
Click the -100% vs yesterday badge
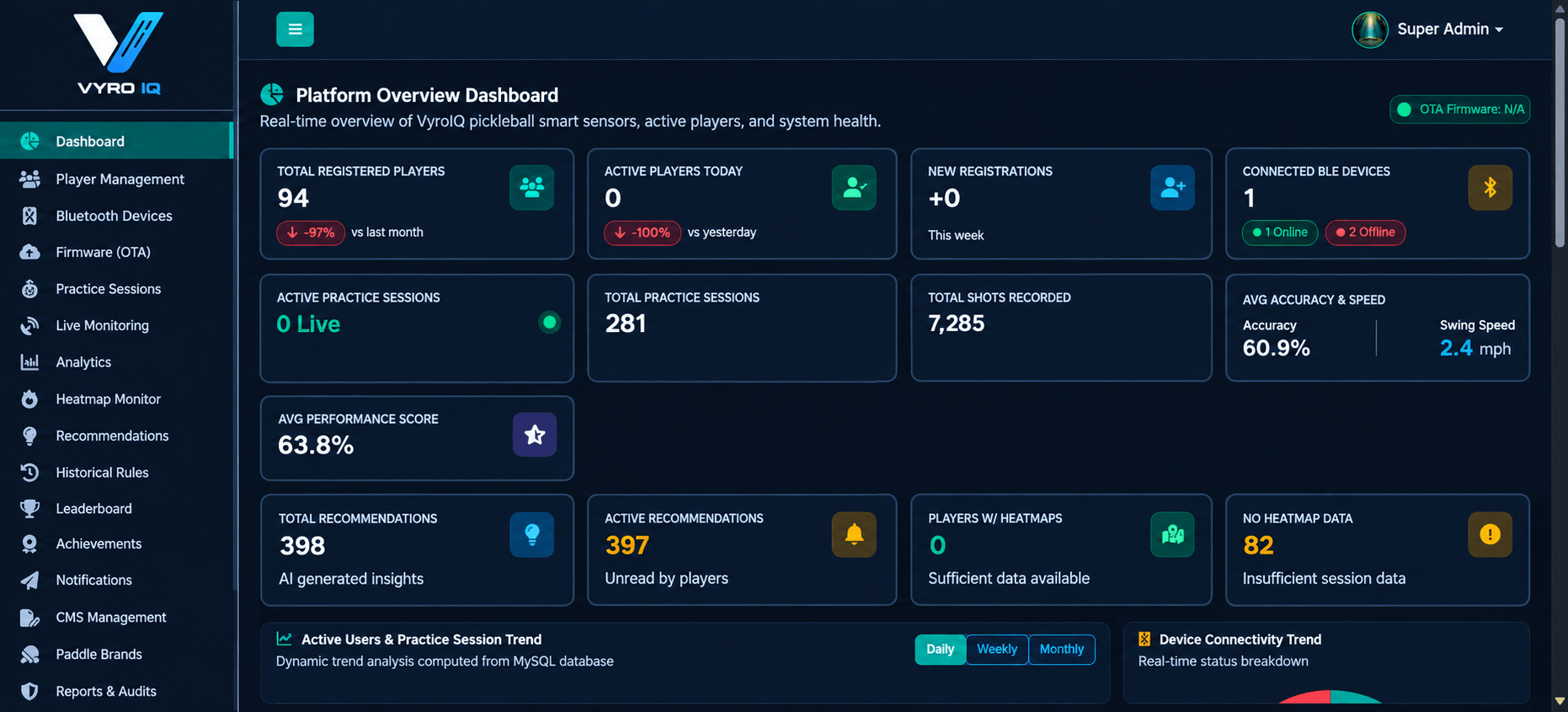point(642,233)
